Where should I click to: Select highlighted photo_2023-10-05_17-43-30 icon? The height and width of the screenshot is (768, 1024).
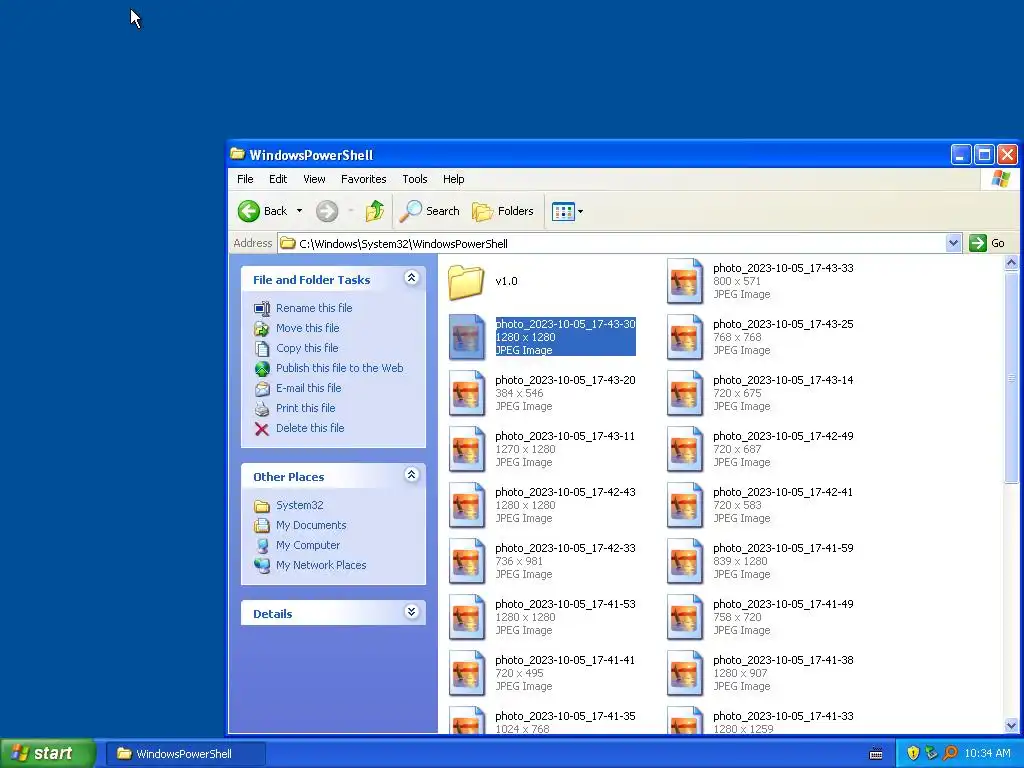[x=466, y=337]
